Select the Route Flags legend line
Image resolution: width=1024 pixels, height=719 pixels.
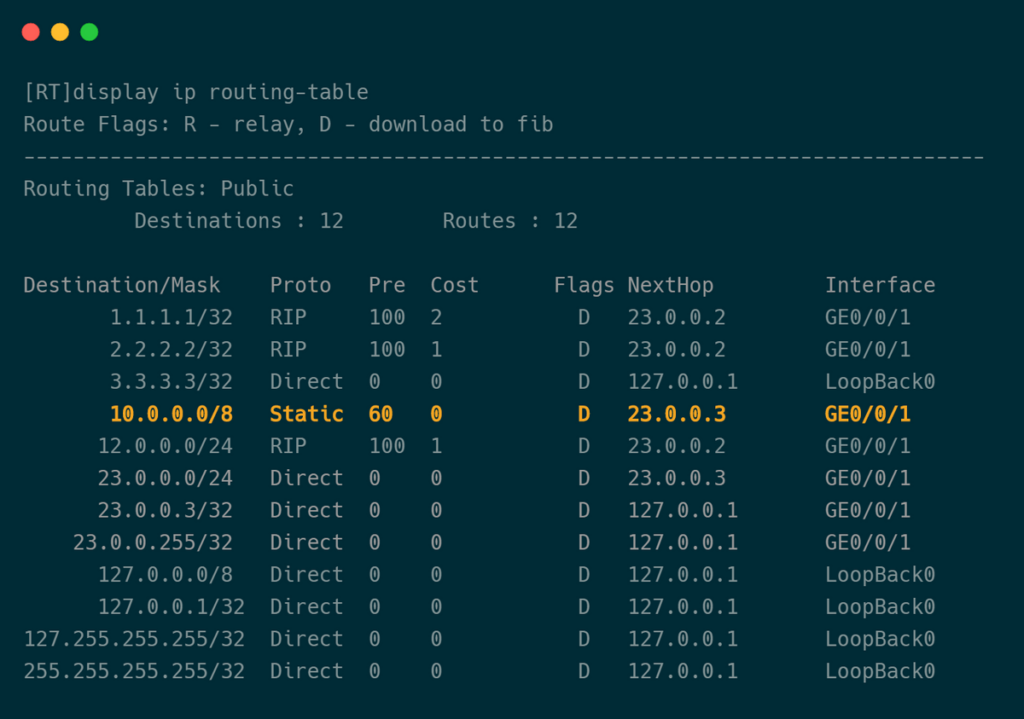[288, 125]
